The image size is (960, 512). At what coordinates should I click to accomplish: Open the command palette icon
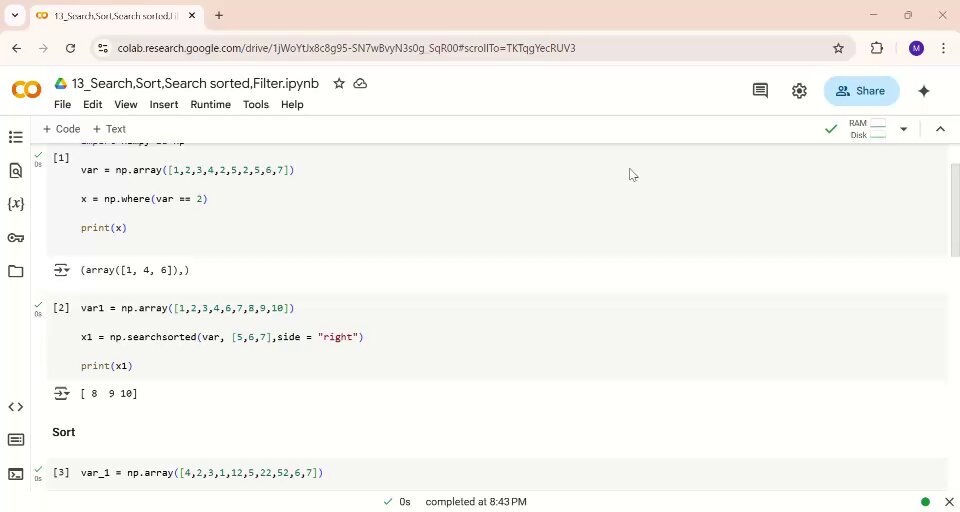pyautogui.click(x=16, y=440)
